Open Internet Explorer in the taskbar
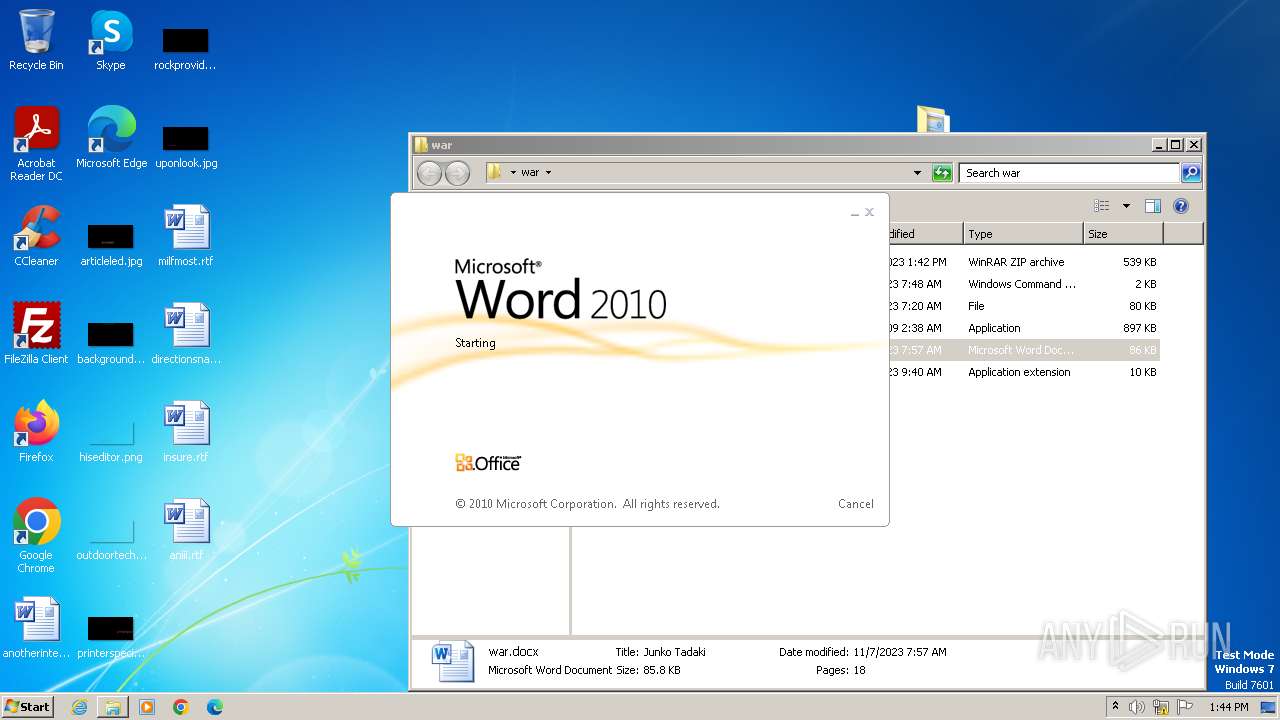The image size is (1280, 720). click(79, 707)
